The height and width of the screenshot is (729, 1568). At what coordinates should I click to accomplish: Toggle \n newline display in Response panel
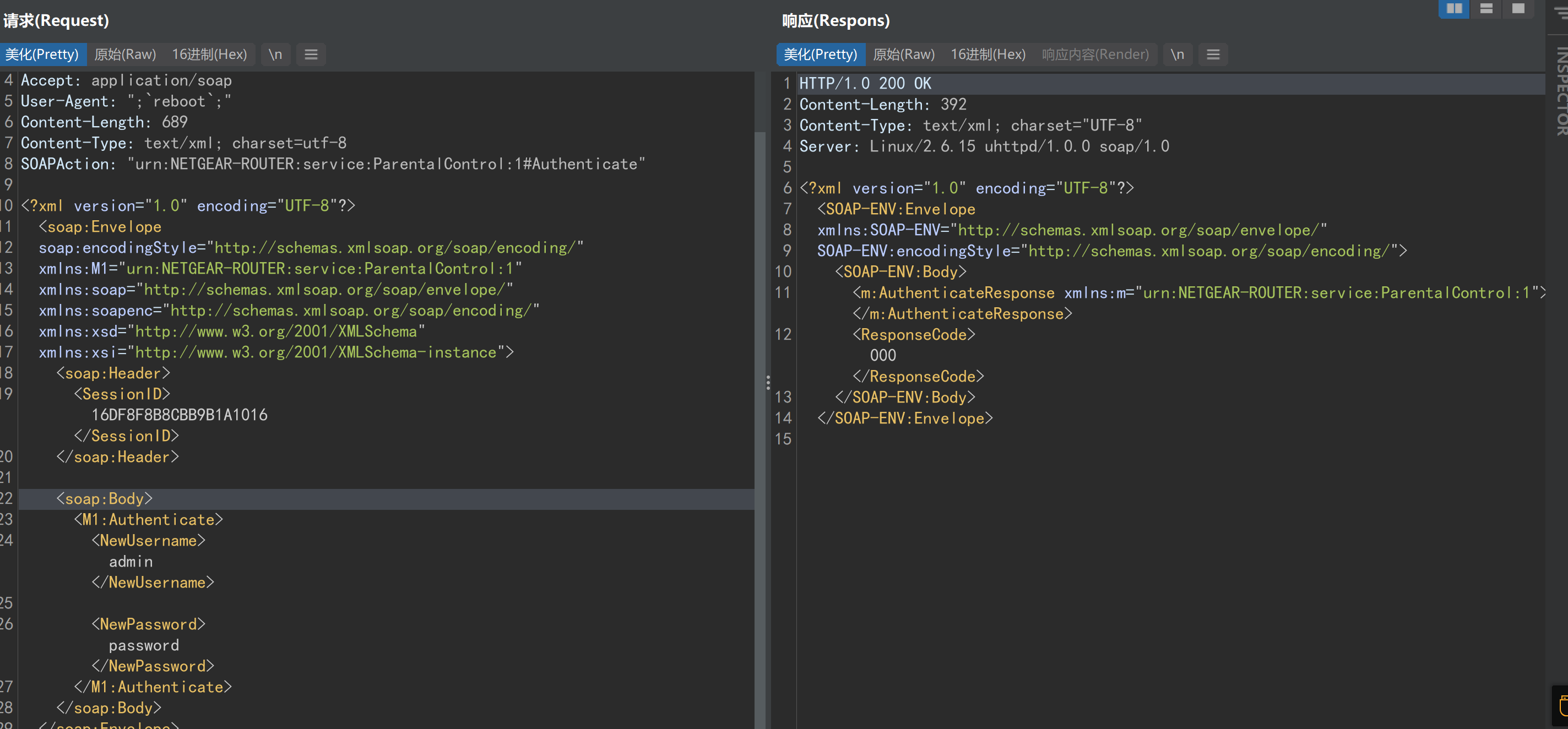click(1177, 54)
